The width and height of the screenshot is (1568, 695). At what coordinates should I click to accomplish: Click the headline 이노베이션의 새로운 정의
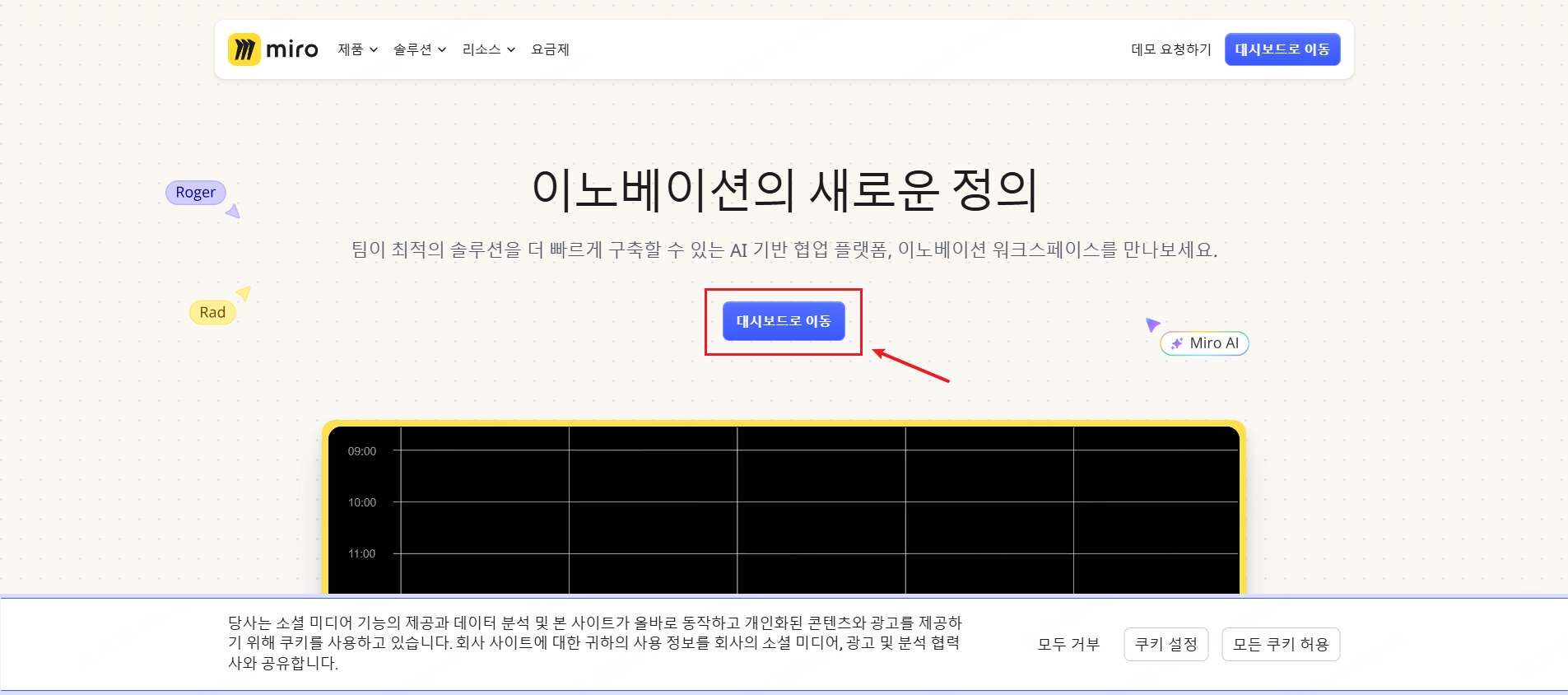[784, 189]
